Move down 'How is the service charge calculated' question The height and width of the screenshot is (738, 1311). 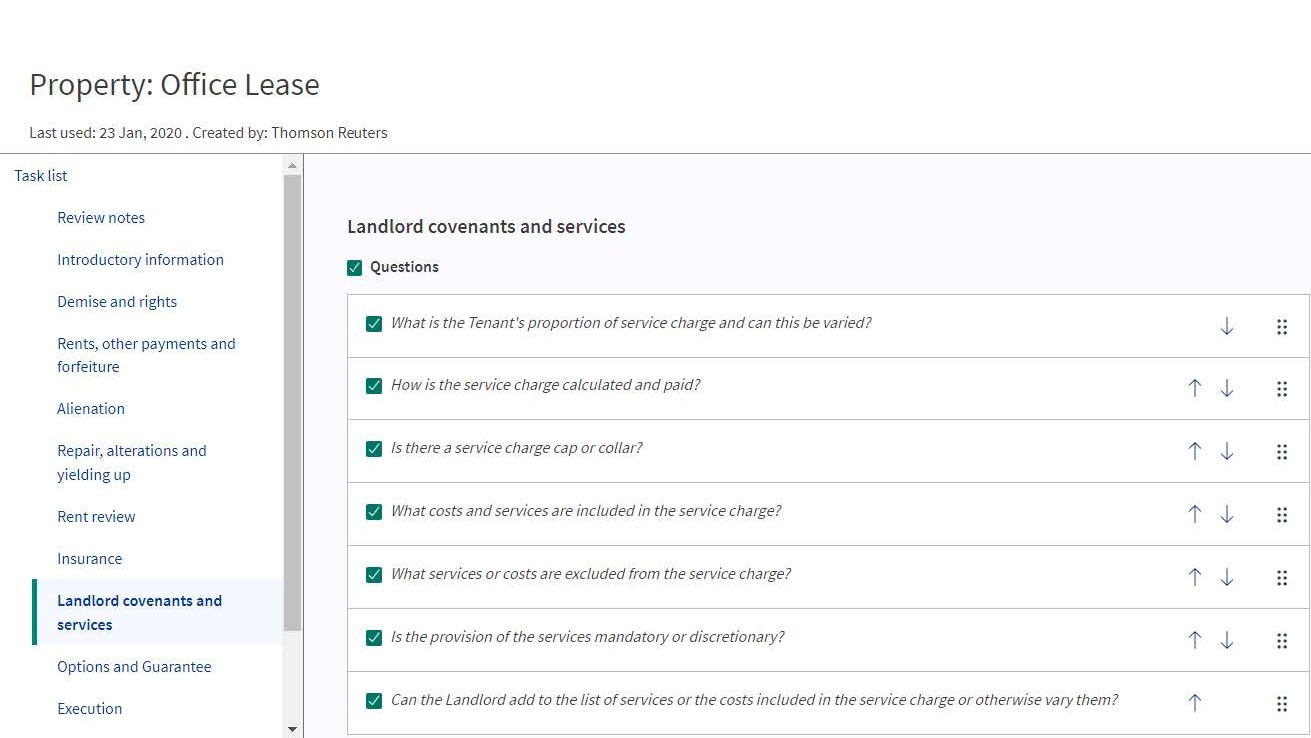1227,389
